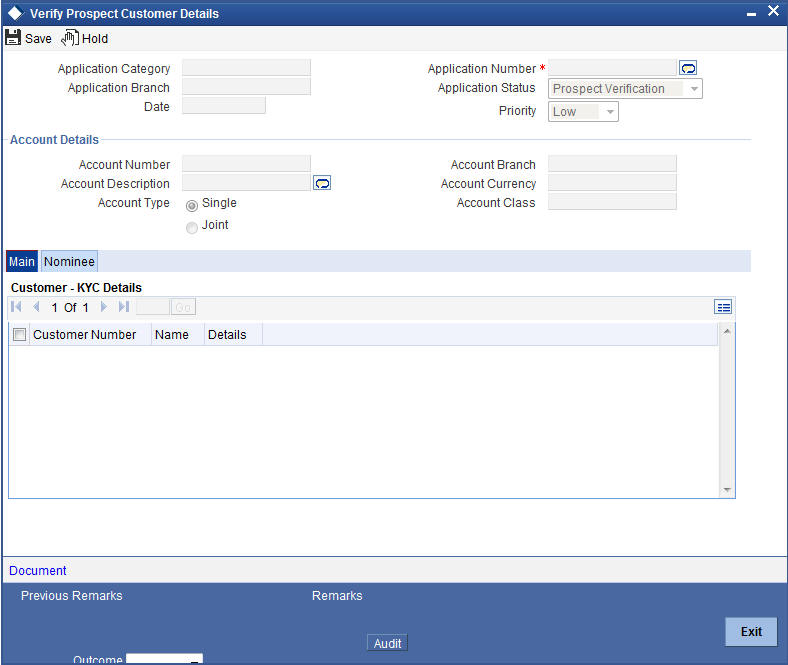Go to next KYC record page
788x665 pixels.
coord(104,307)
